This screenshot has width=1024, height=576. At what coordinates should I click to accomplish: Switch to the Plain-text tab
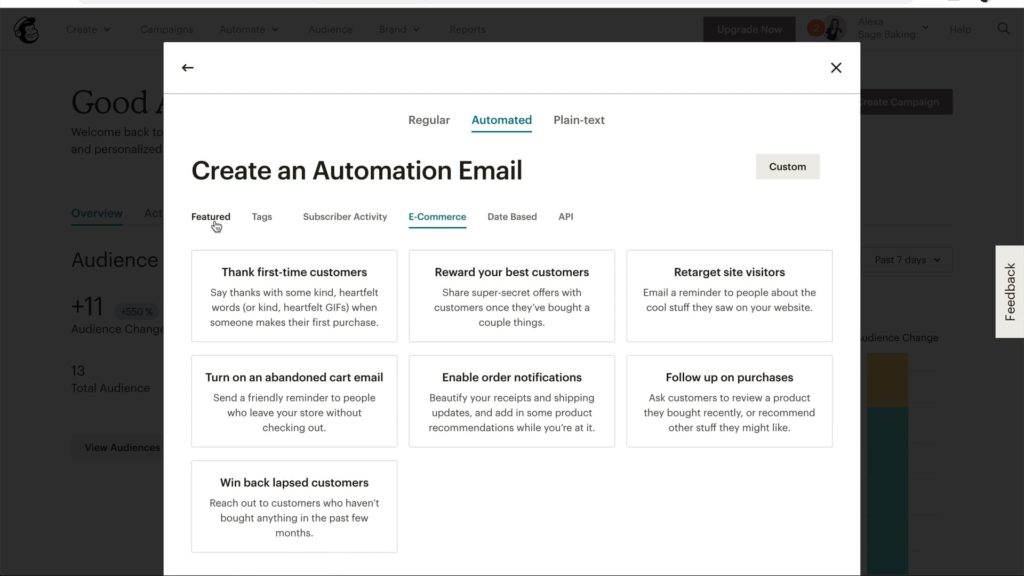579,120
